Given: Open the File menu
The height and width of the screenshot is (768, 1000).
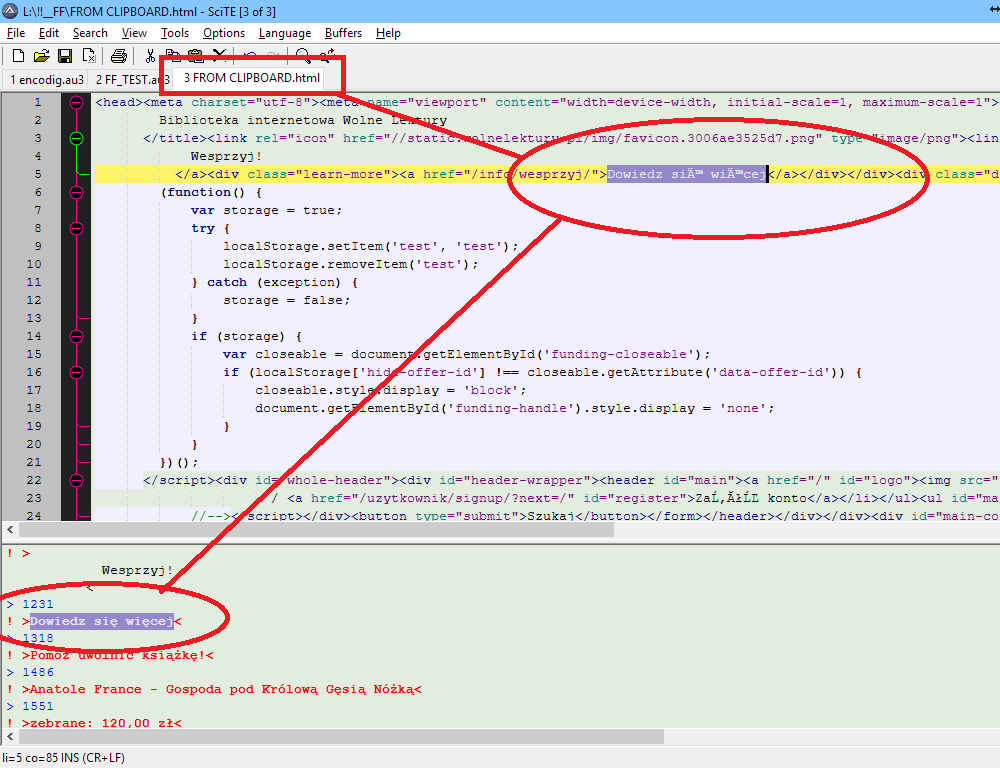Looking at the screenshot, I should 16,33.
